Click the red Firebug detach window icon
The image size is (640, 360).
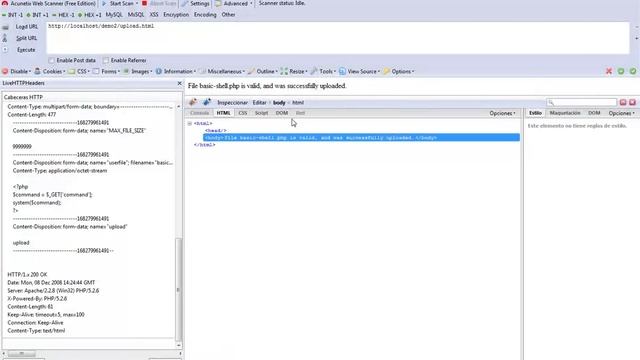(x=623, y=102)
